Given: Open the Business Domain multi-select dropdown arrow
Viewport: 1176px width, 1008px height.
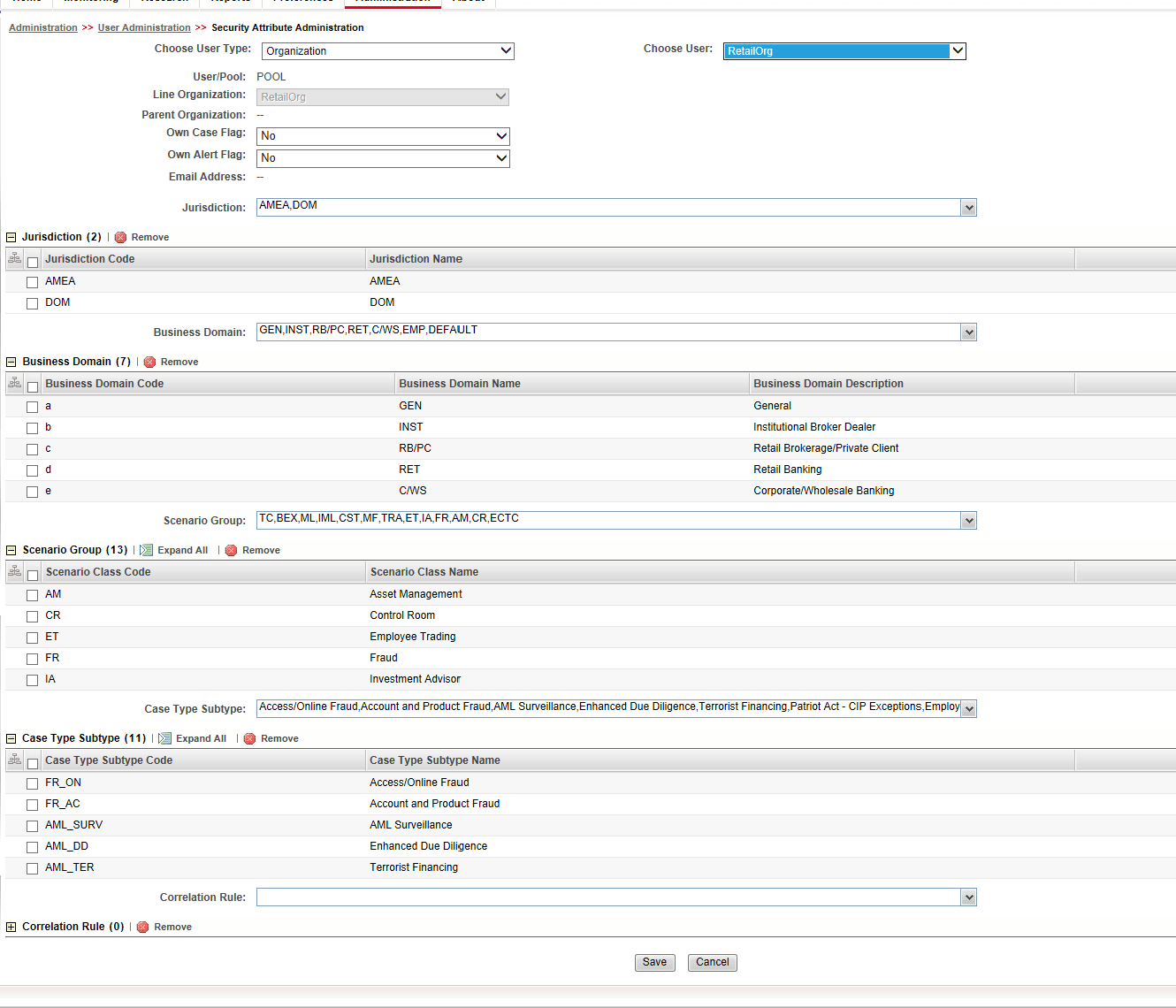Looking at the screenshot, I should coord(969,332).
